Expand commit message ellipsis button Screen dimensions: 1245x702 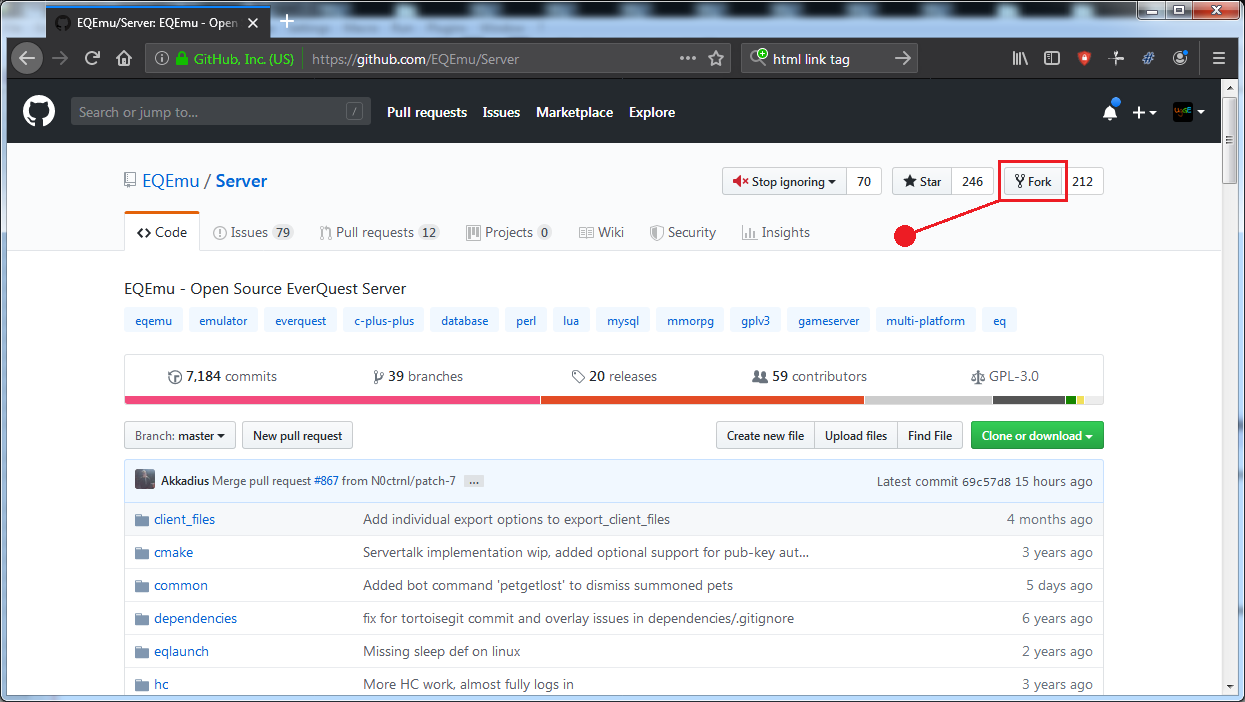tap(474, 481)
